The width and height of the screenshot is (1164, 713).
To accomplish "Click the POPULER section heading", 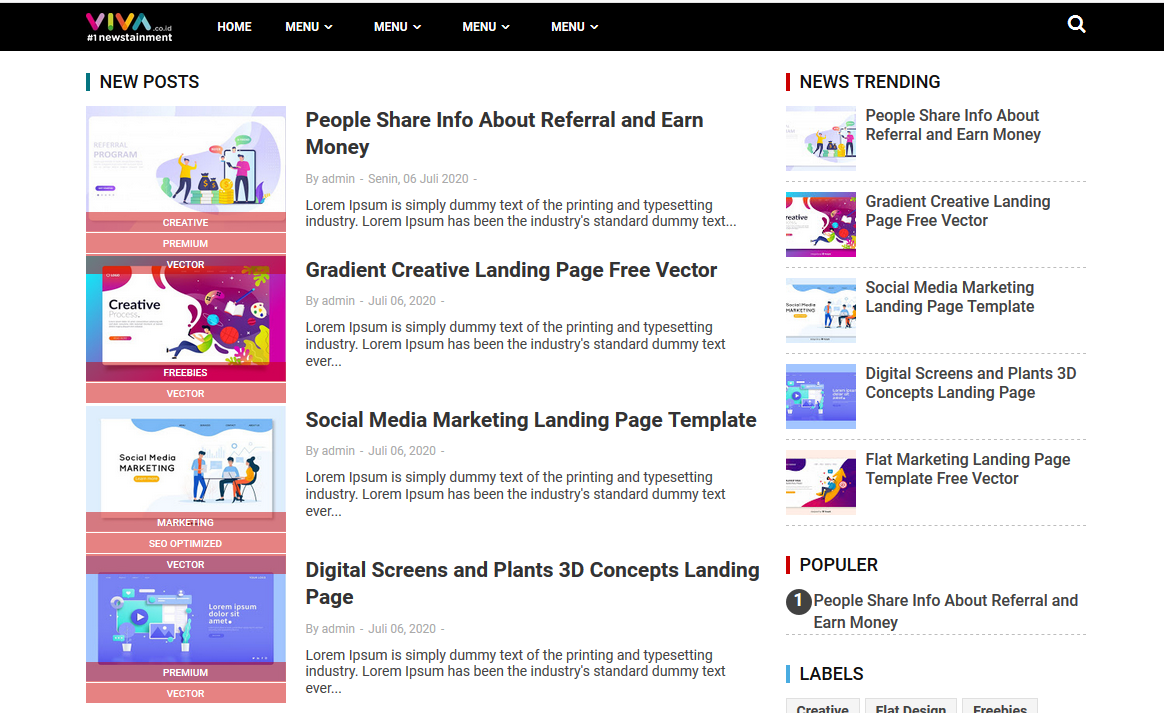I will click(838, 565).
